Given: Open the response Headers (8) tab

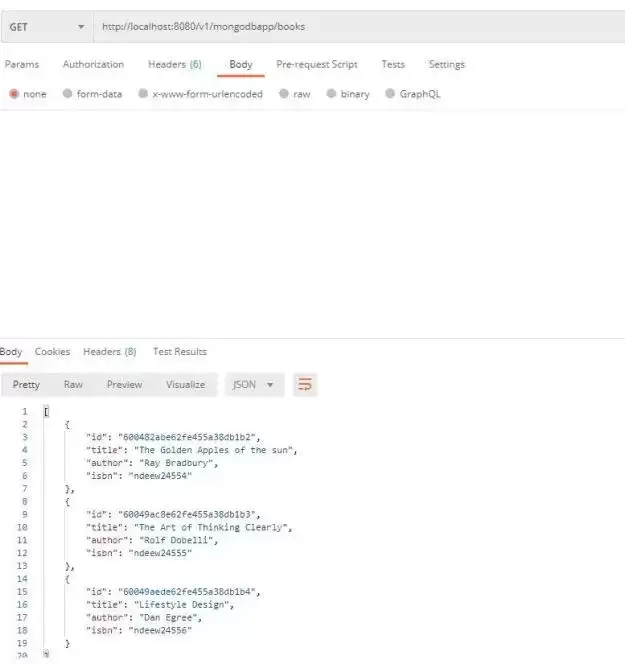Looking at the screenshot, I should (x=110, y=351).
